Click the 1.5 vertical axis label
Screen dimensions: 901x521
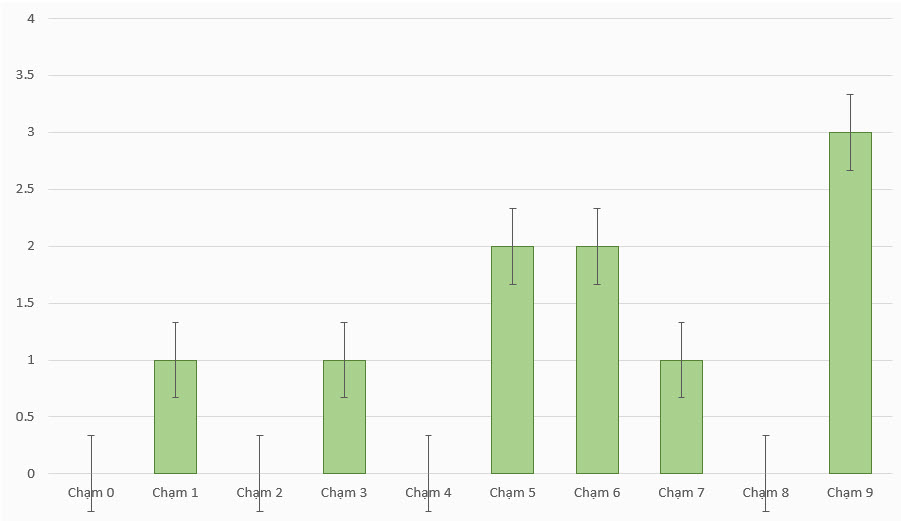[x=25, y=303]
